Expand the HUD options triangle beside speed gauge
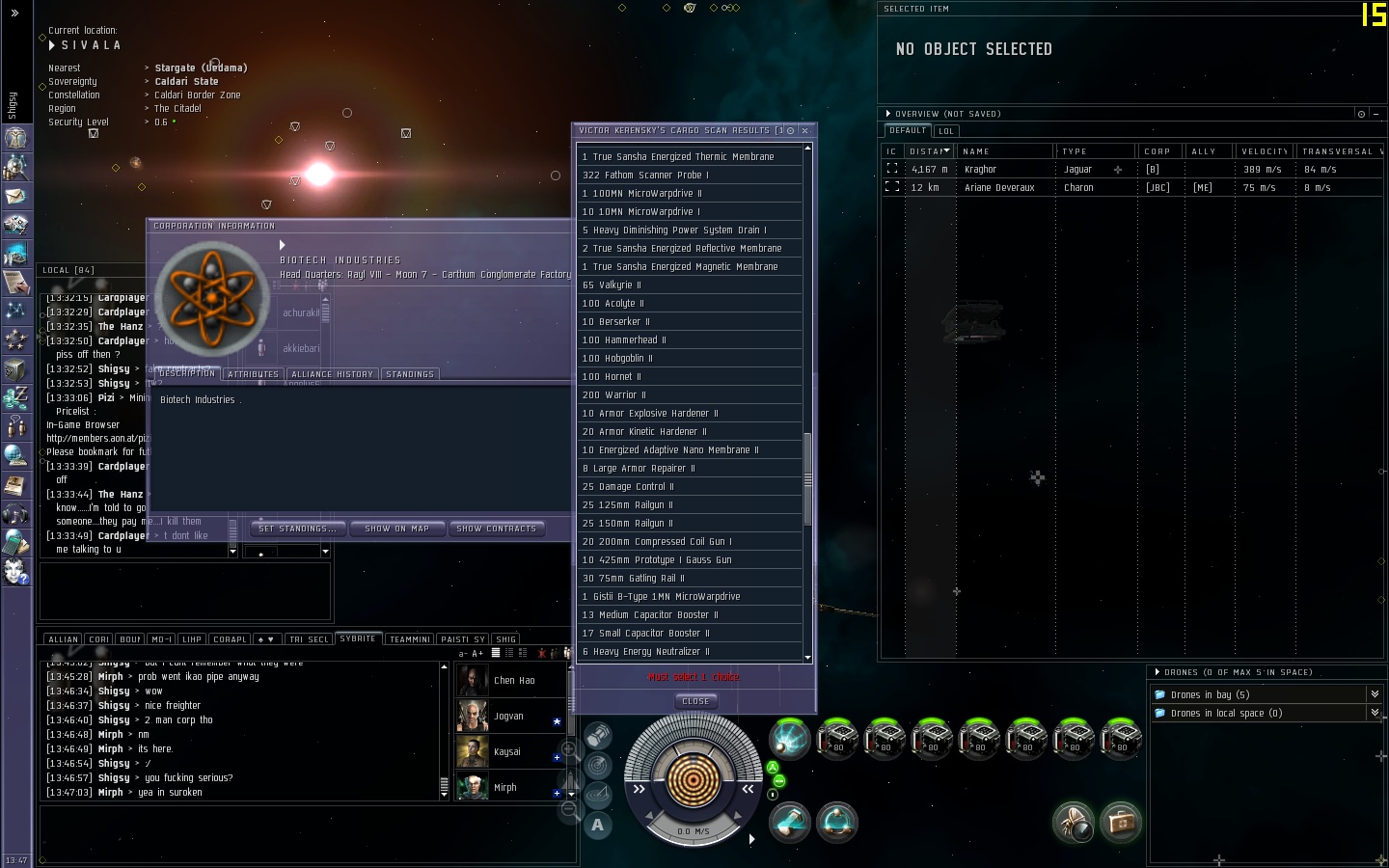This screenshot has height=868, width=1389. (x=751, y=839)
